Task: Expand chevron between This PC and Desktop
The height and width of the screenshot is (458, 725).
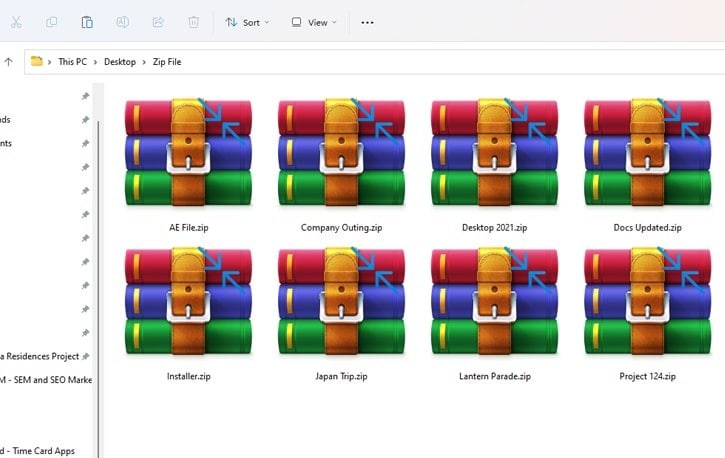Action: click(x=95, y=62)
